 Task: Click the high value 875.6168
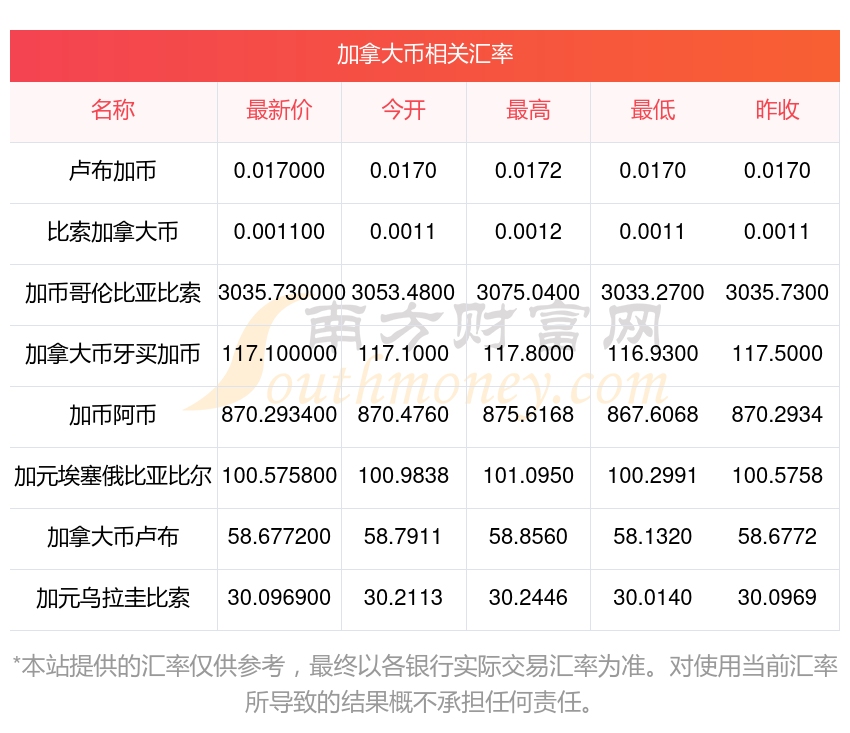pos(528,415)
